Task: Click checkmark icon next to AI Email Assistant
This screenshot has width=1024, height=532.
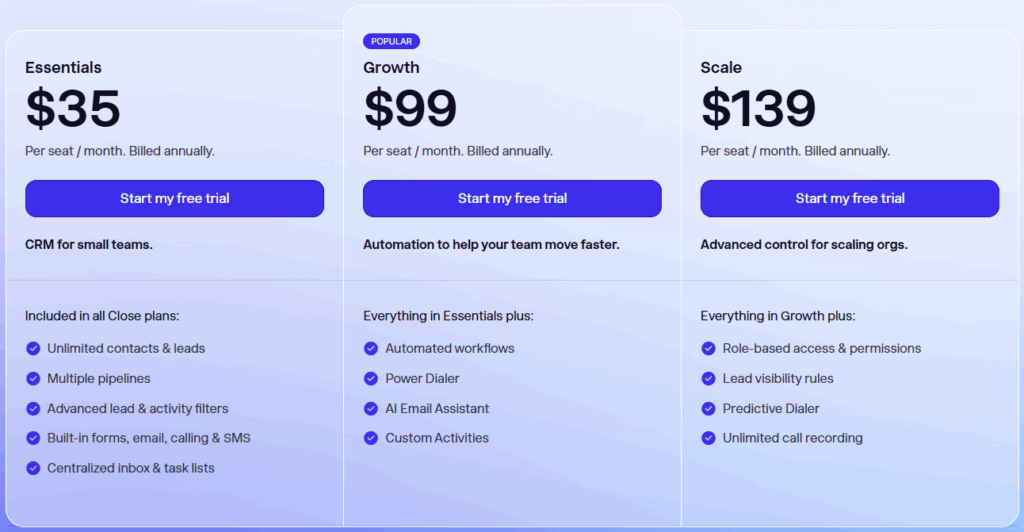Action: pos(371,408)
